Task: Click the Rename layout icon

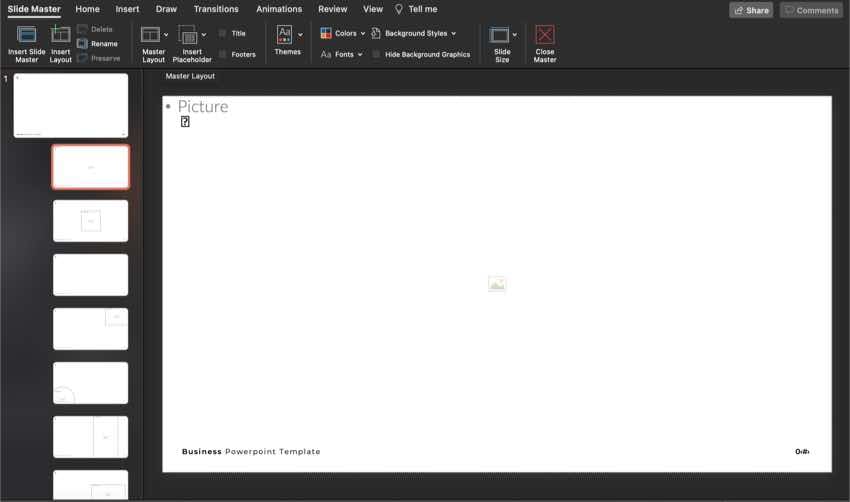Action: coord(83,44)
